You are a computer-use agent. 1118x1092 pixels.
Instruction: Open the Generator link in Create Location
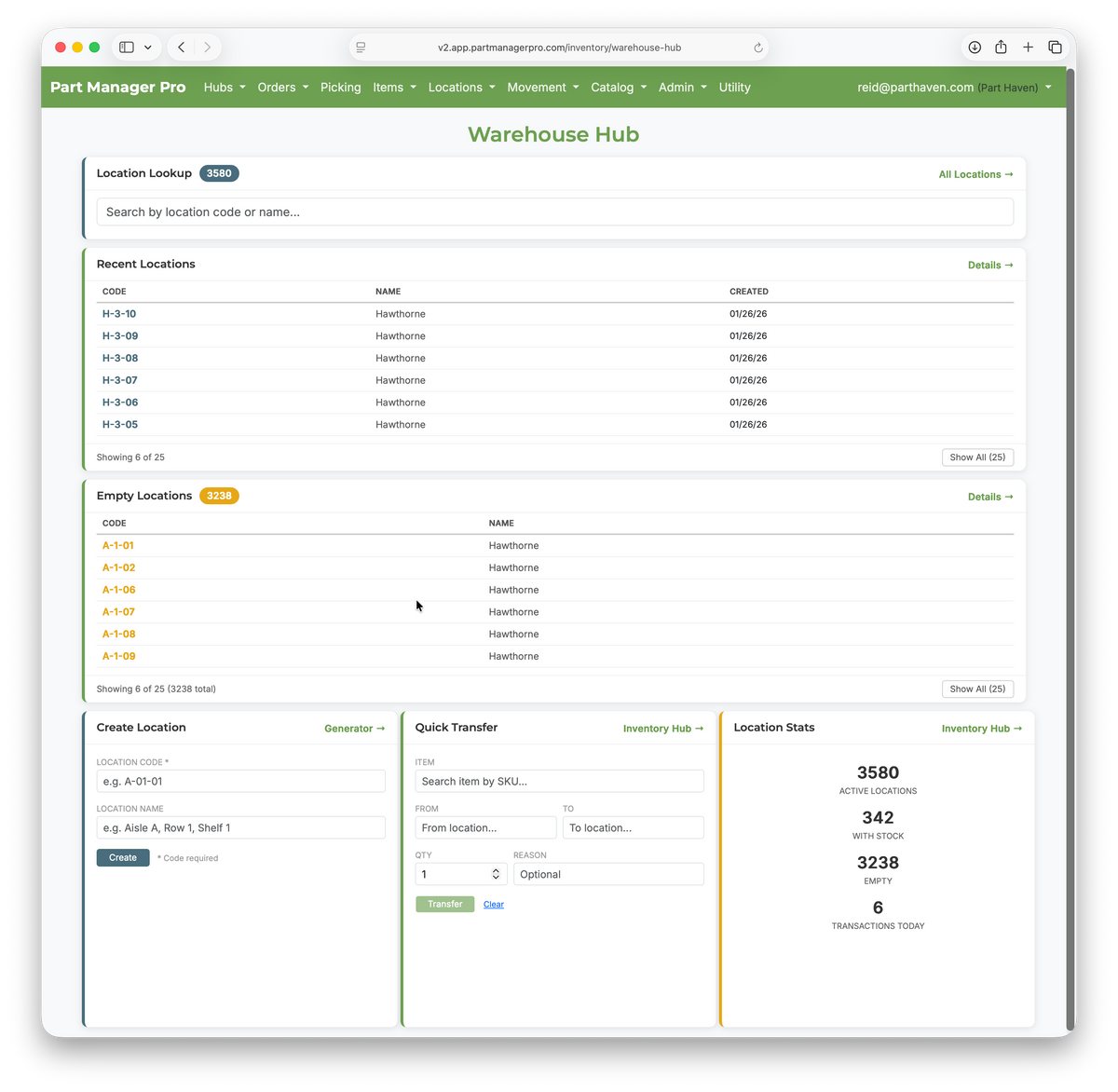354,729
